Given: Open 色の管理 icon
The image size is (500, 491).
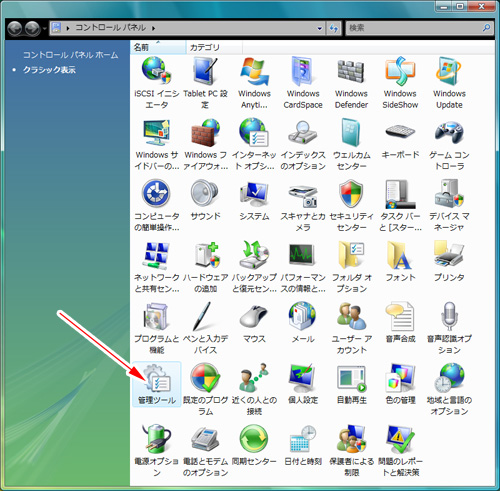Looking at the screenshot, I should click(400, 377).
